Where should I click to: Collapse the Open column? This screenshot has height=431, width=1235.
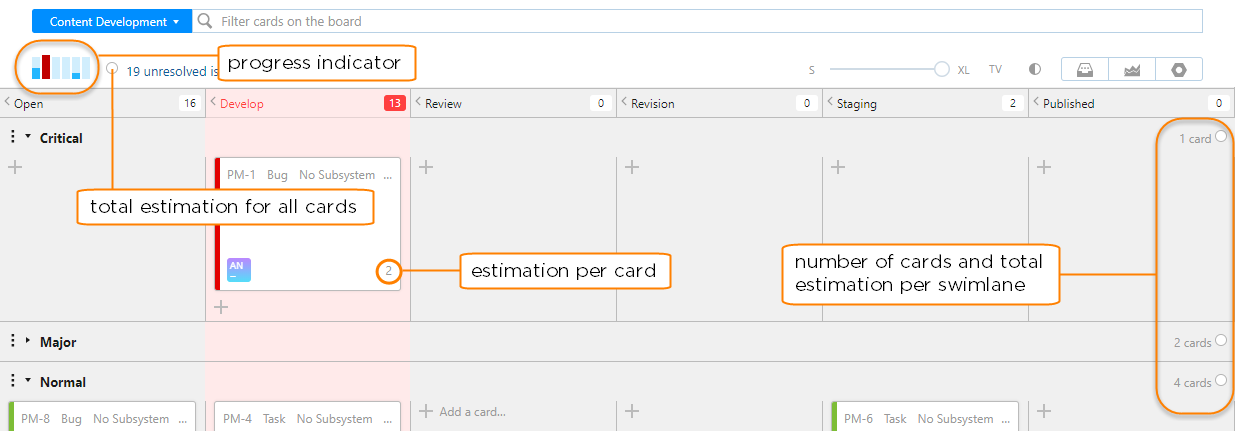(8, 103)
